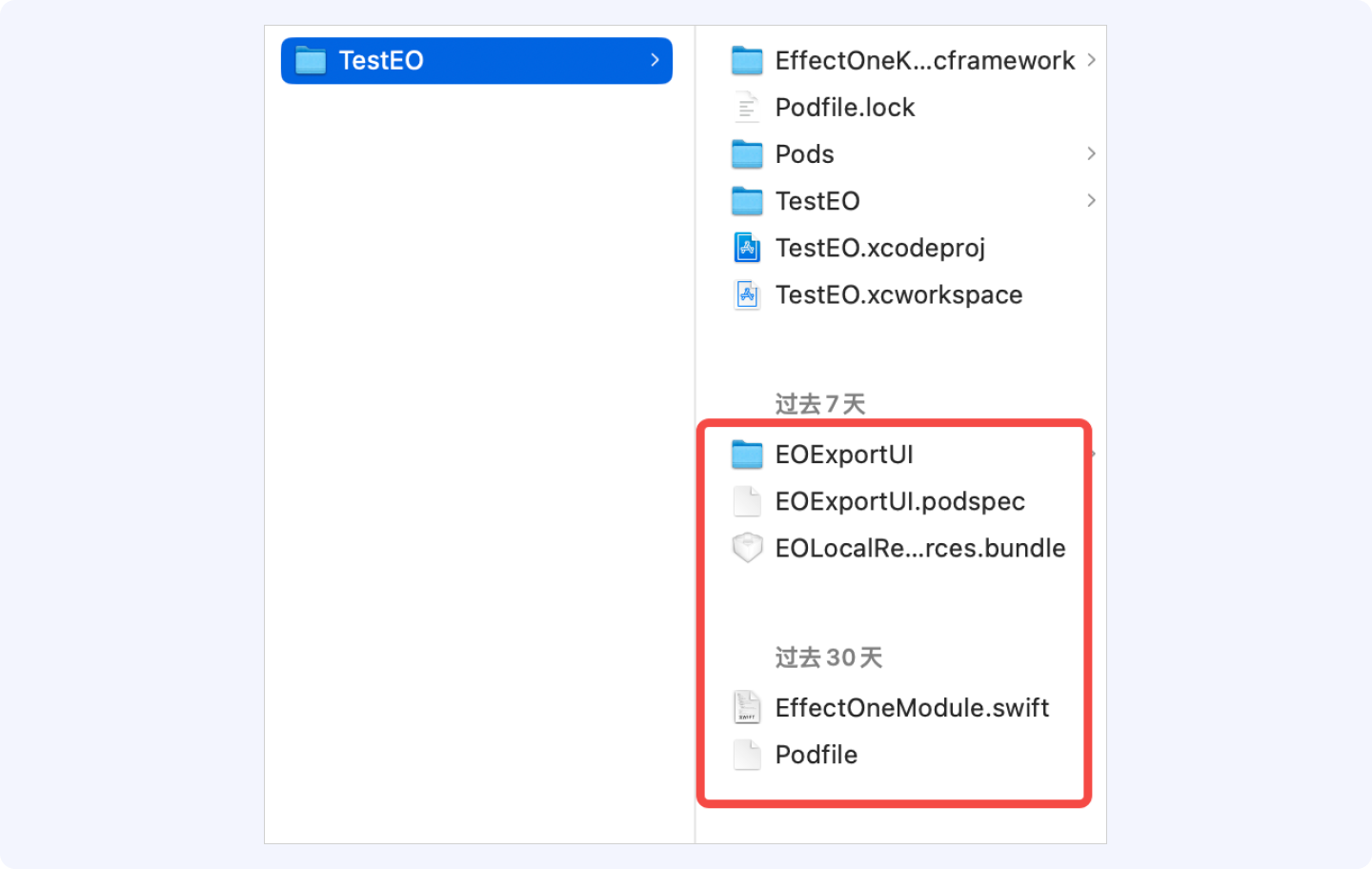The image size is (1372, 869).
Task: Expand the selected TestEO folder chevron
Action: pyautogui.click(x=655, y=60)
